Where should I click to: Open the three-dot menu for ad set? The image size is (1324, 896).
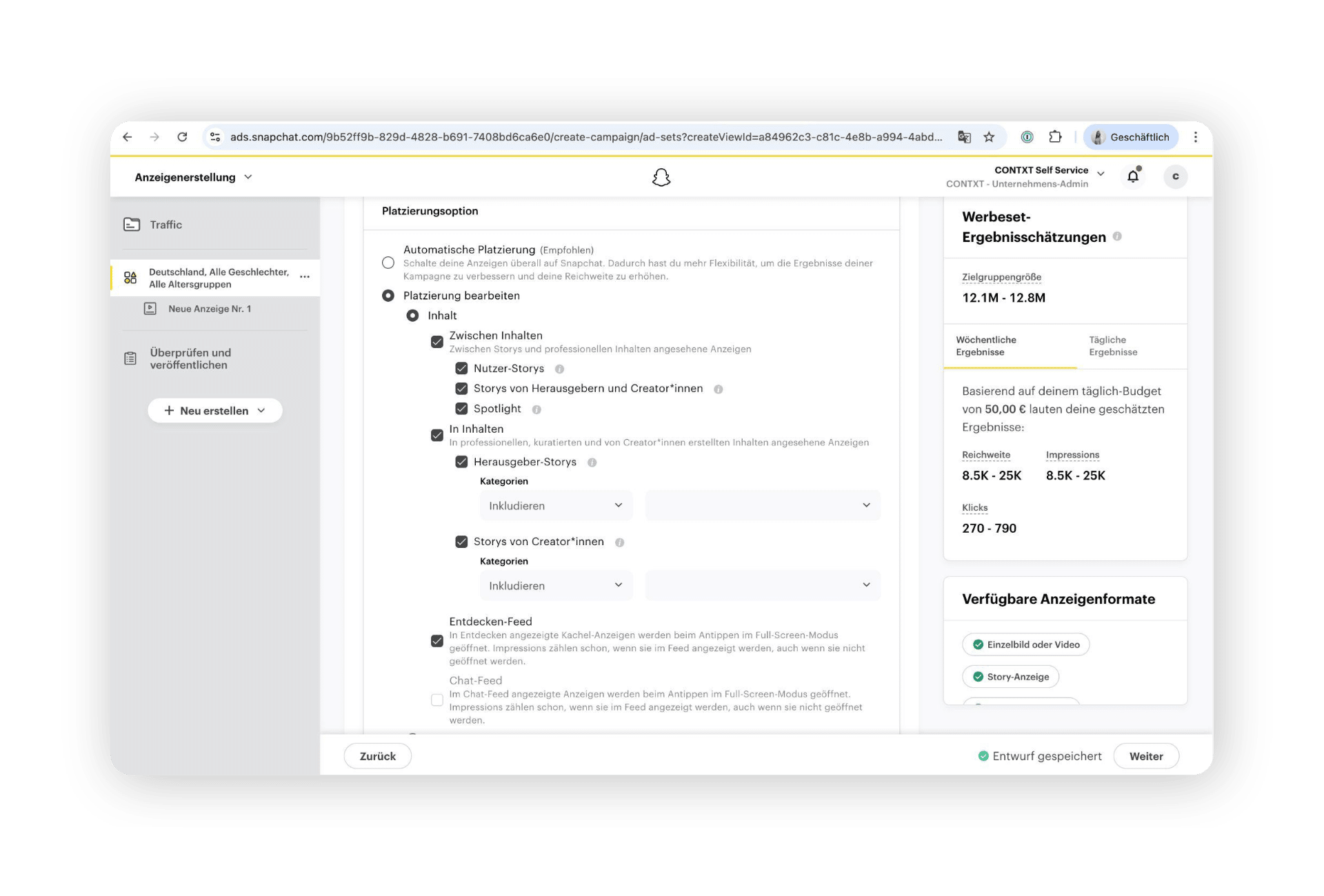coord(305,277)
